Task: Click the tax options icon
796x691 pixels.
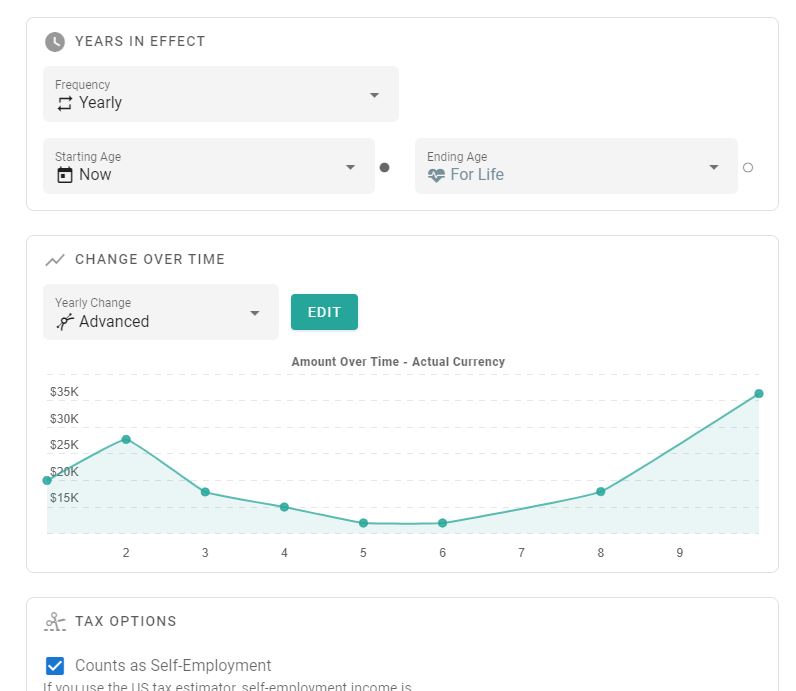Action: click(x=55, y=622)
